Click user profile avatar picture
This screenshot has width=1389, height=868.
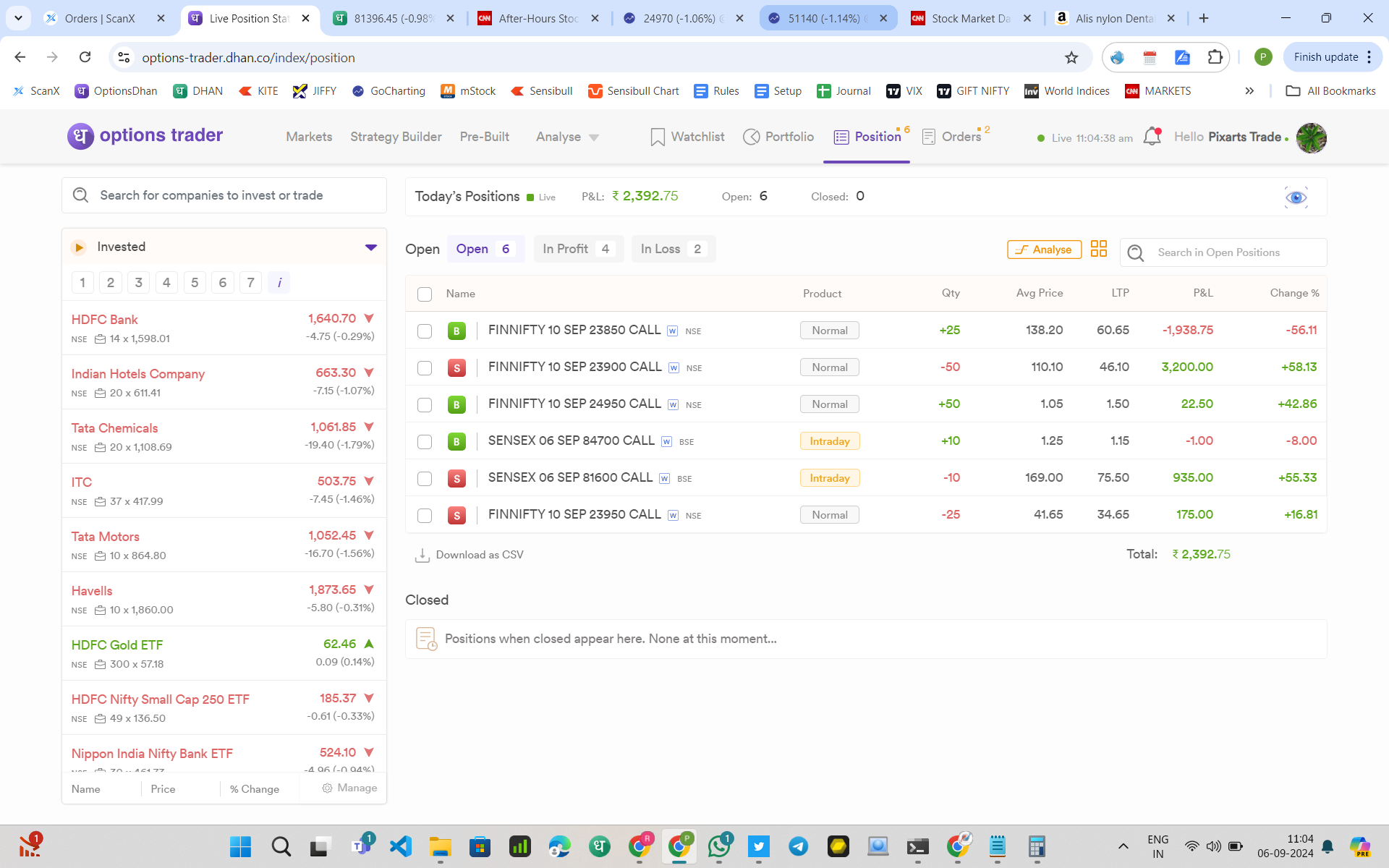pos(1311,137)
